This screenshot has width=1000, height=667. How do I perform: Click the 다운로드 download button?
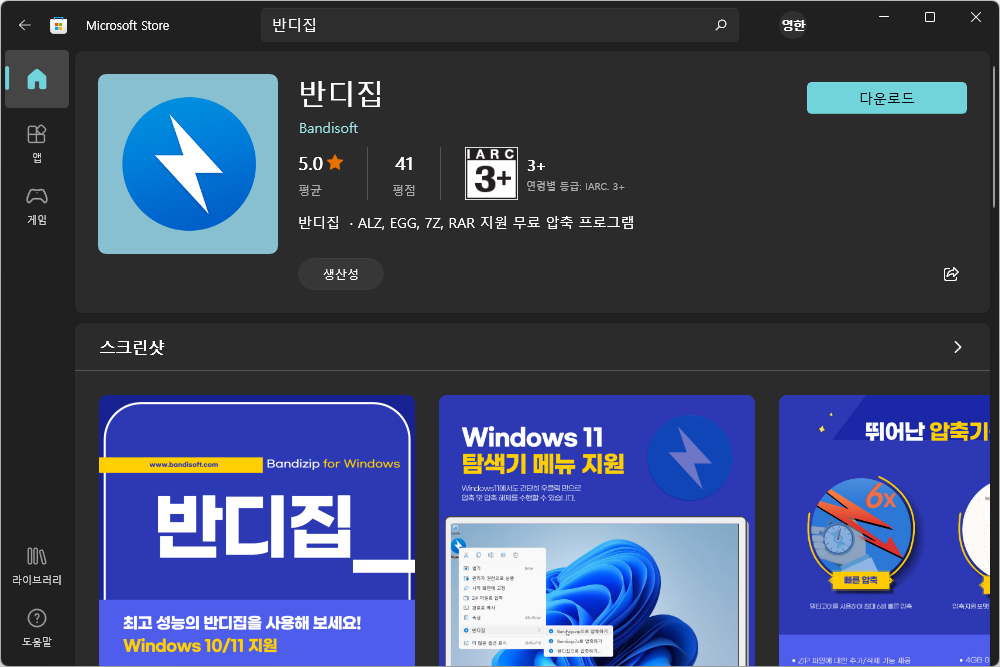[886, 98]
